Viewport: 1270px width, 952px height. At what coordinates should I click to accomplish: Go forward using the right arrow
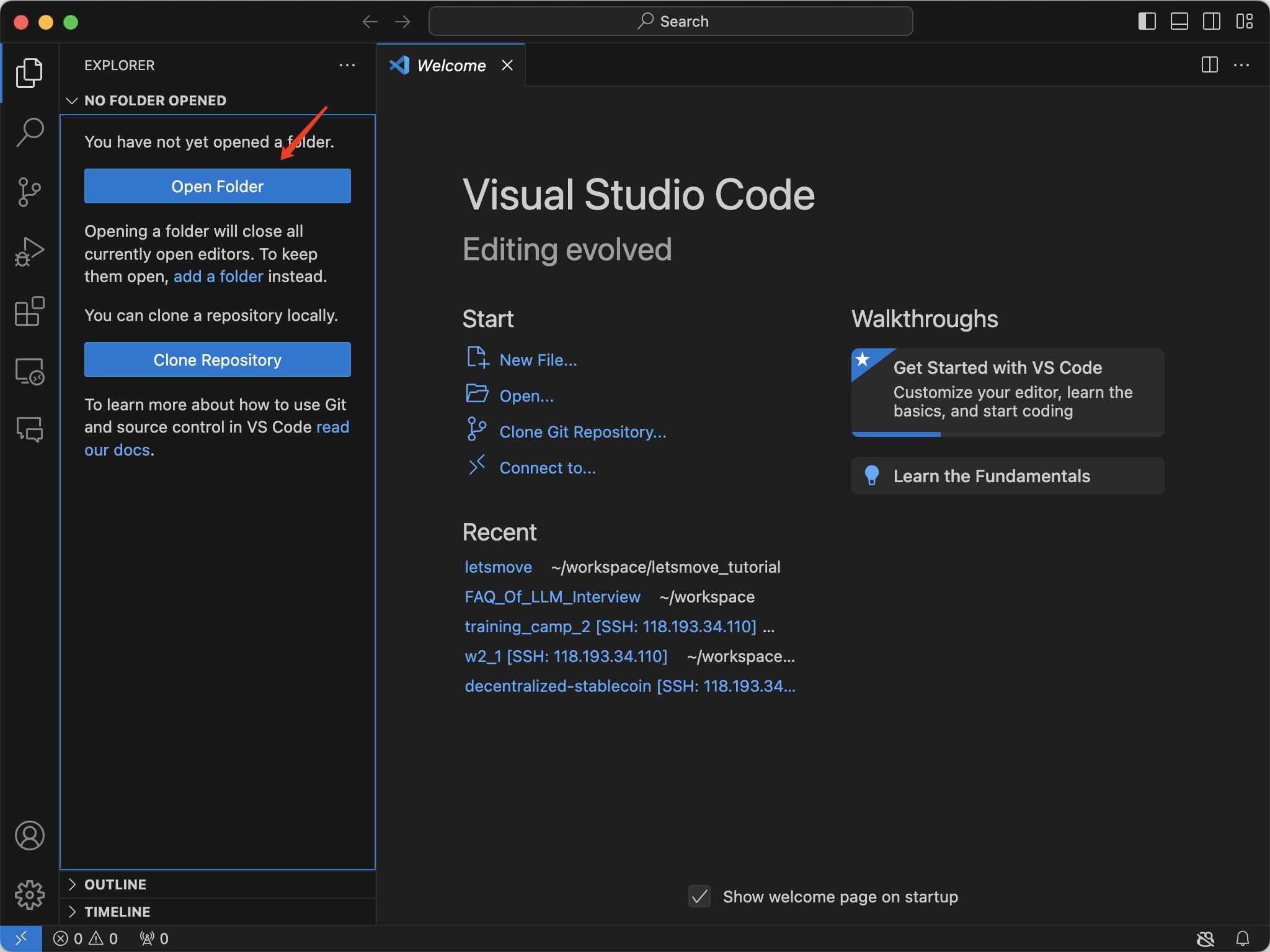pyautogui.click(x=402, y=22)
